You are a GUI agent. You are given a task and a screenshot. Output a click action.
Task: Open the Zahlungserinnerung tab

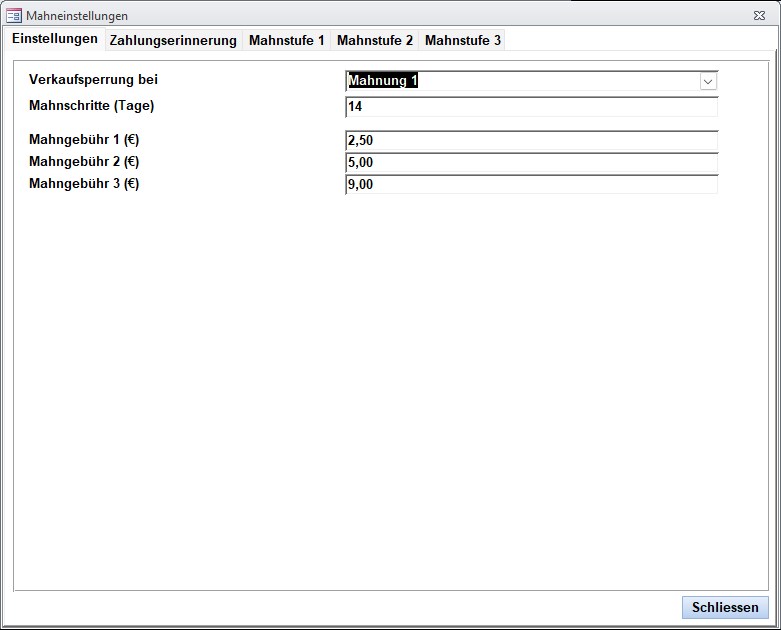(173, 40)
